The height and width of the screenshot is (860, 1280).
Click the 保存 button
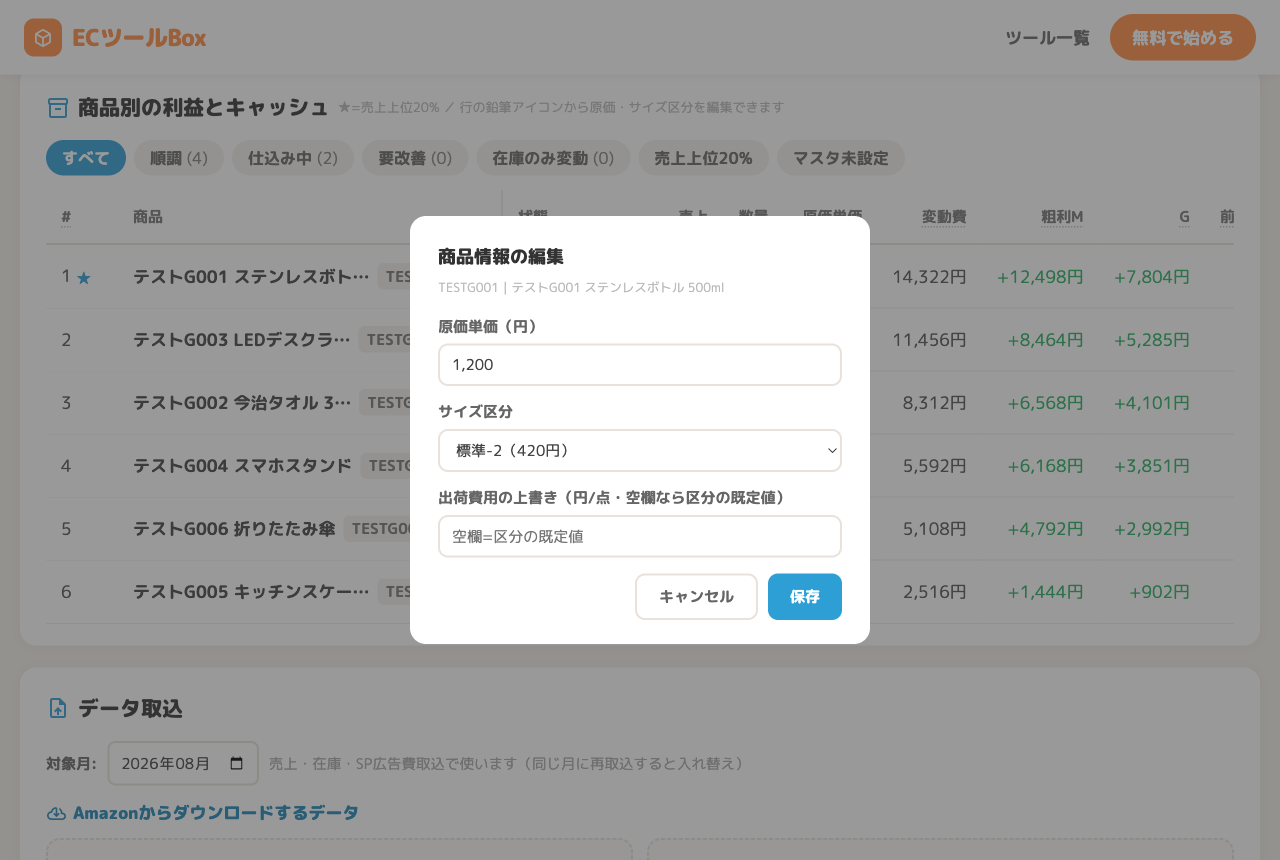pos(805,597)
